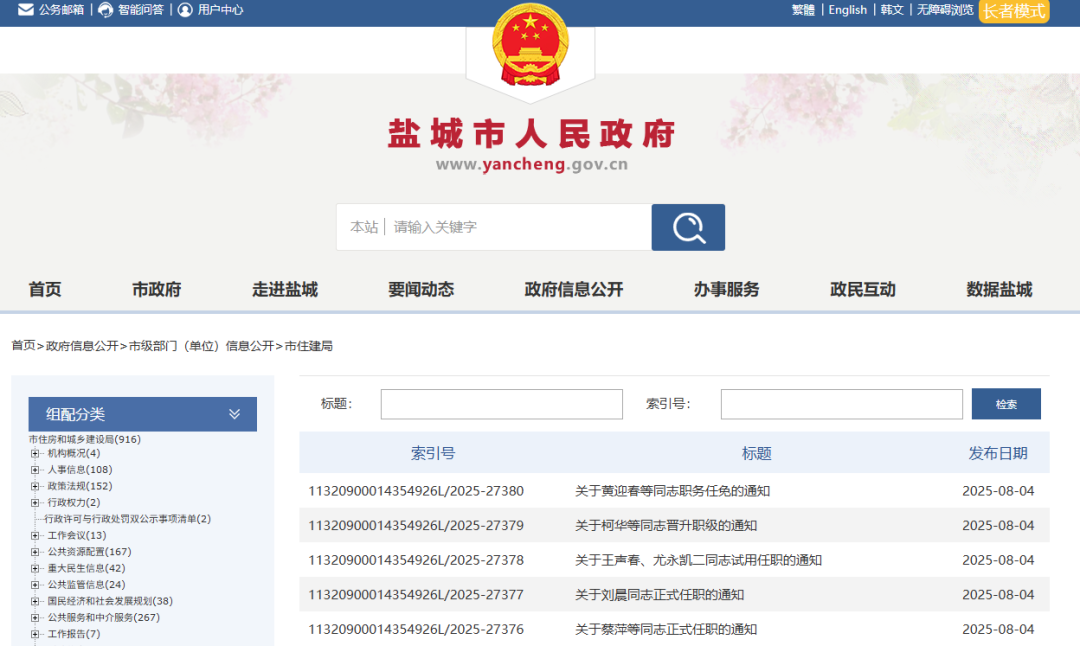1080x646 pixels.
Task: Focus the 索引号 index number input field
Action: tap(842, 404)
